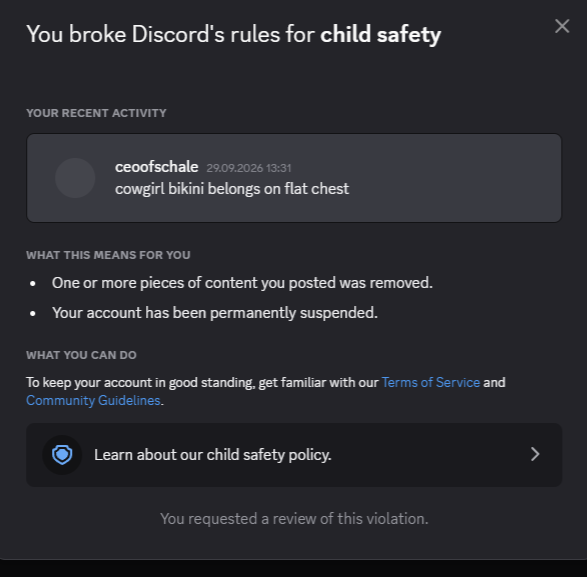Select 'Learn about our child safety policy.' text

point(213,455)
